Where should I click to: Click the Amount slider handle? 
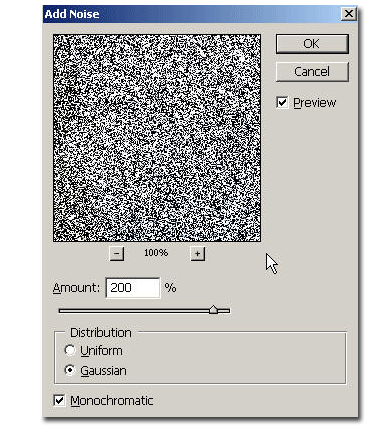(213, 310)
